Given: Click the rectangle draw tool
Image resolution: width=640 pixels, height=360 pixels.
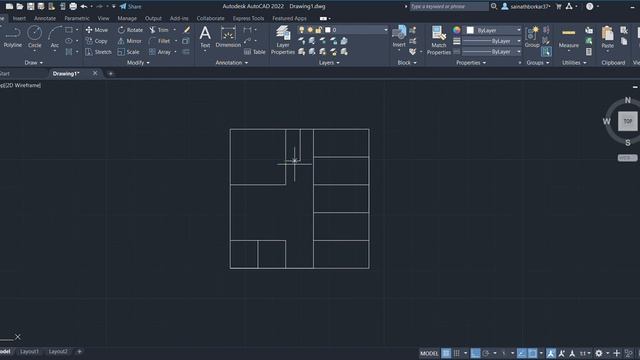Looking at the screenshot, I should click(x=69, y=30).
